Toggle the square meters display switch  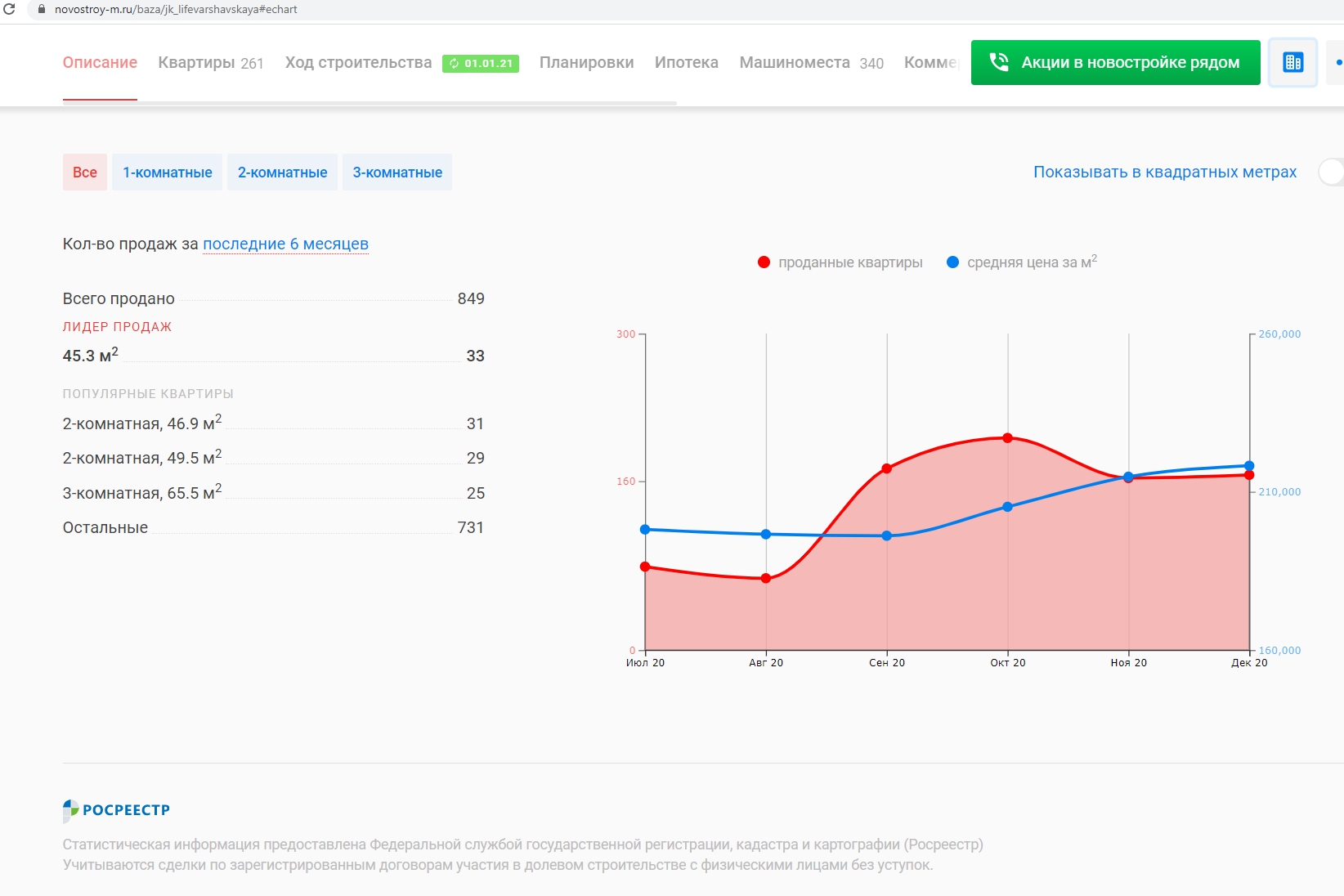tap(1331, 172)
